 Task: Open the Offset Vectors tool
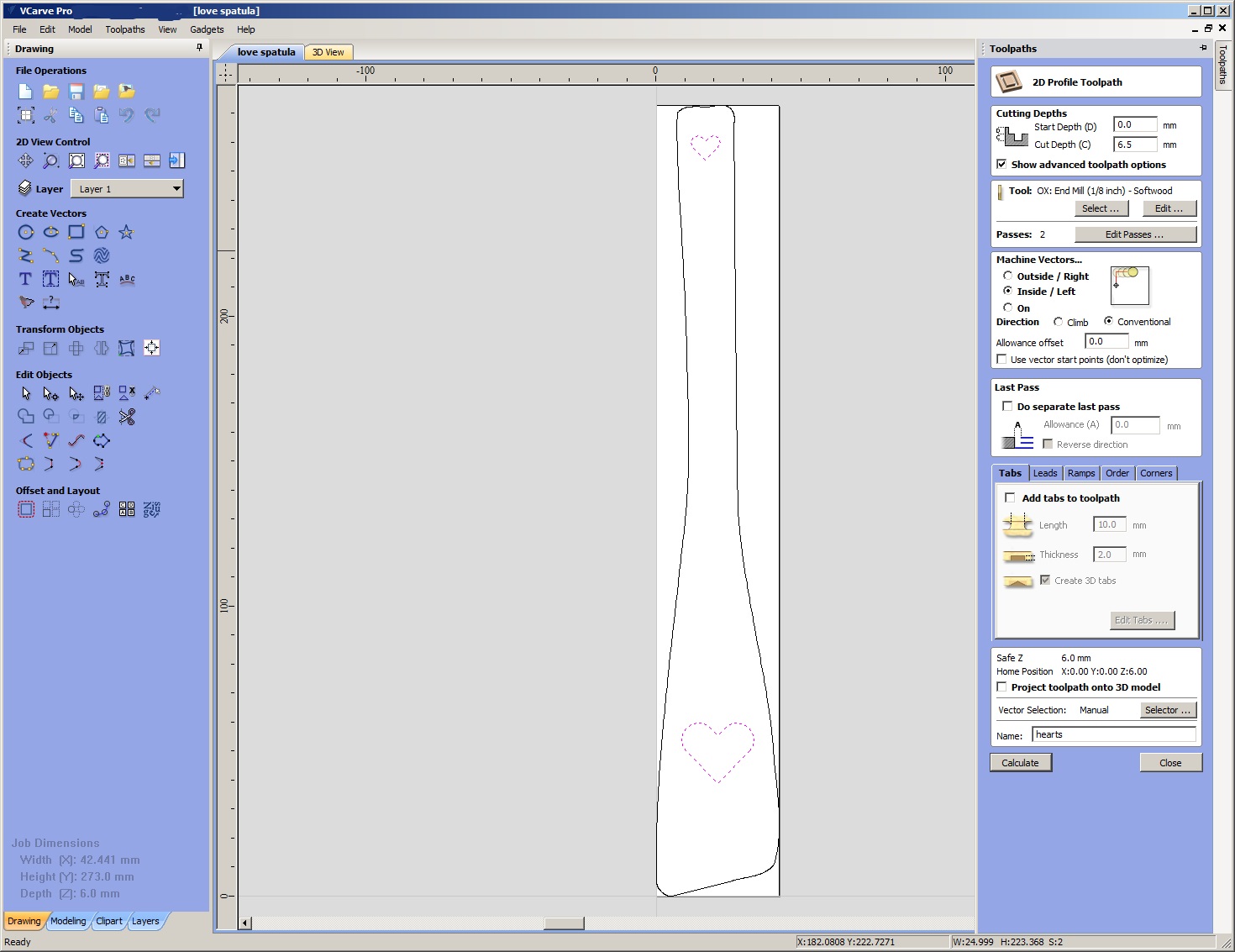[x=25, y=508]
